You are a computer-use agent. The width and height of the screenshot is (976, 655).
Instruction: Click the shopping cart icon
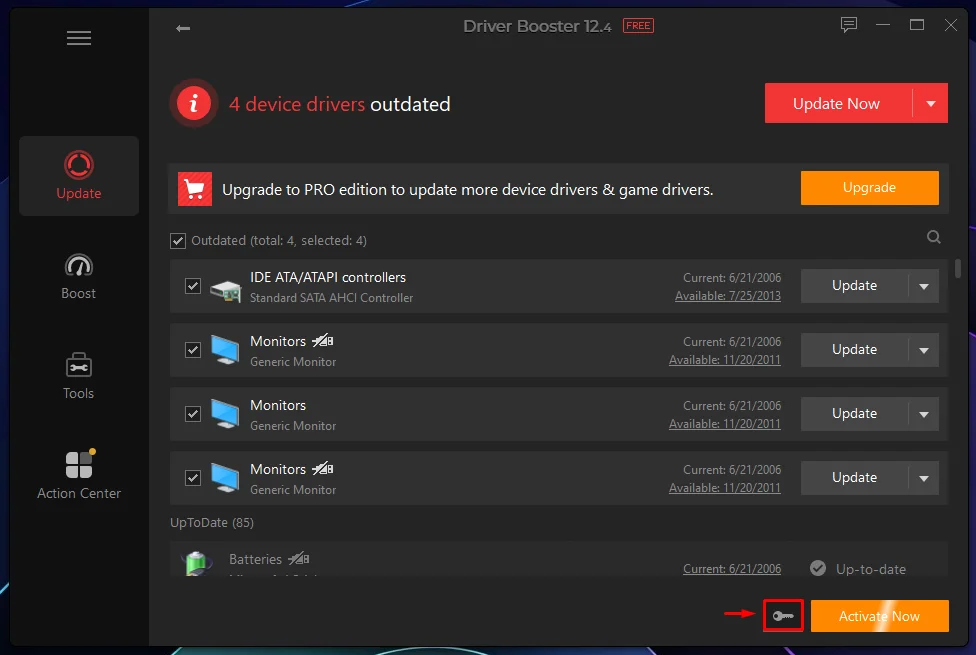coord(195,189)
